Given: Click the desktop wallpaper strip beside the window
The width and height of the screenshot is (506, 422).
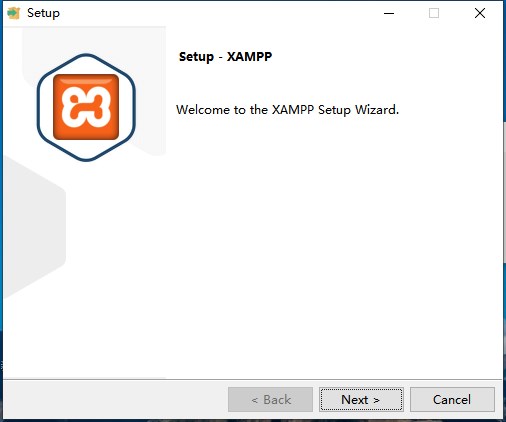Looking at the screenshot, I should click(x=504, y=233).
